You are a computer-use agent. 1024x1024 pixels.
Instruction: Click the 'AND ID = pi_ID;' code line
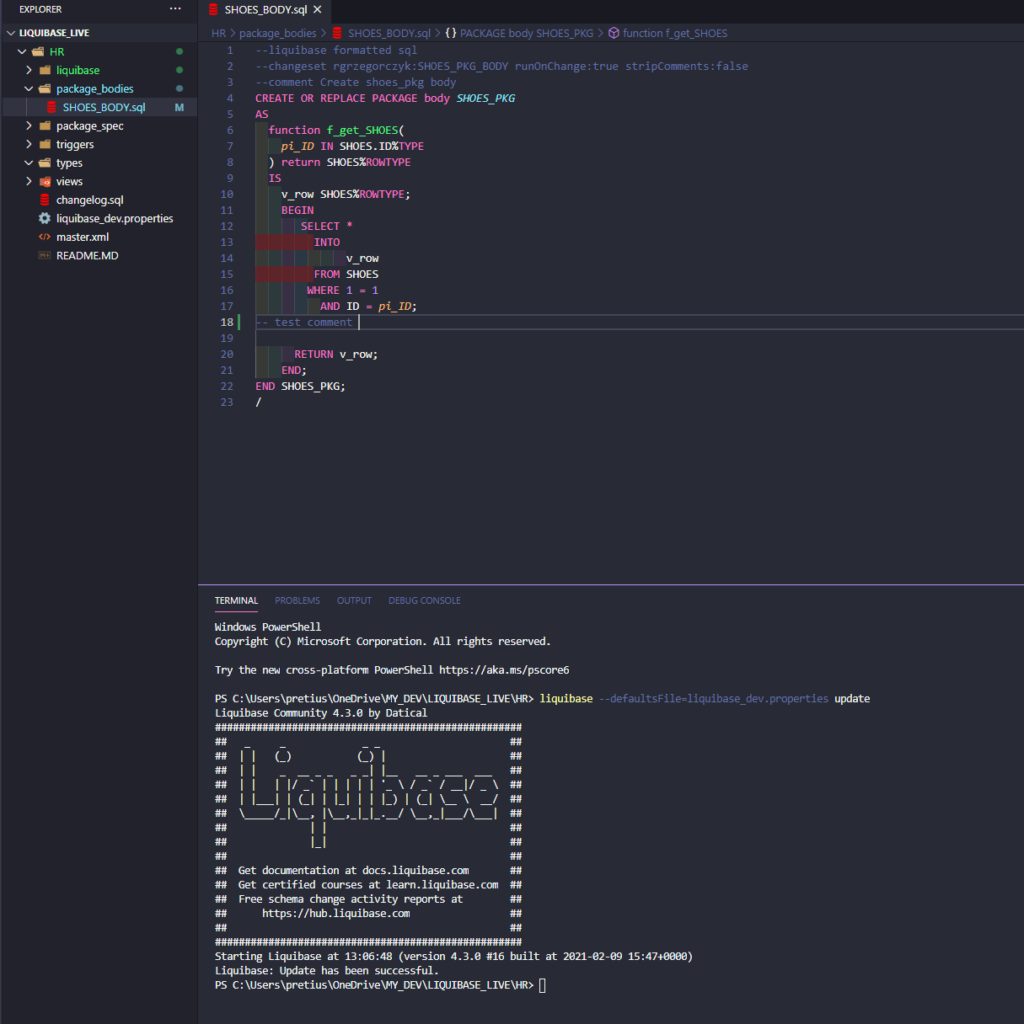pos(368,306)
